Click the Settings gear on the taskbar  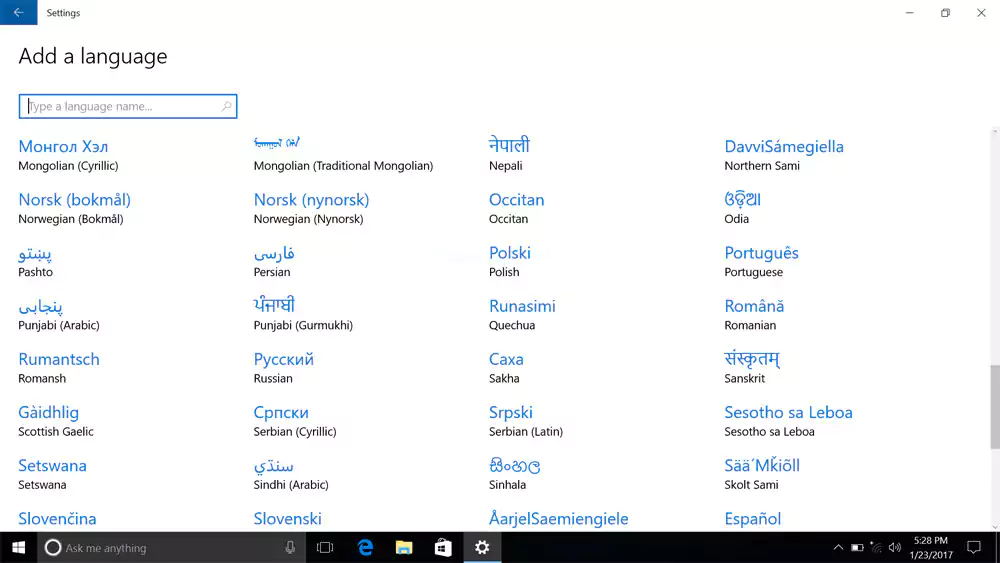point(482,547)
